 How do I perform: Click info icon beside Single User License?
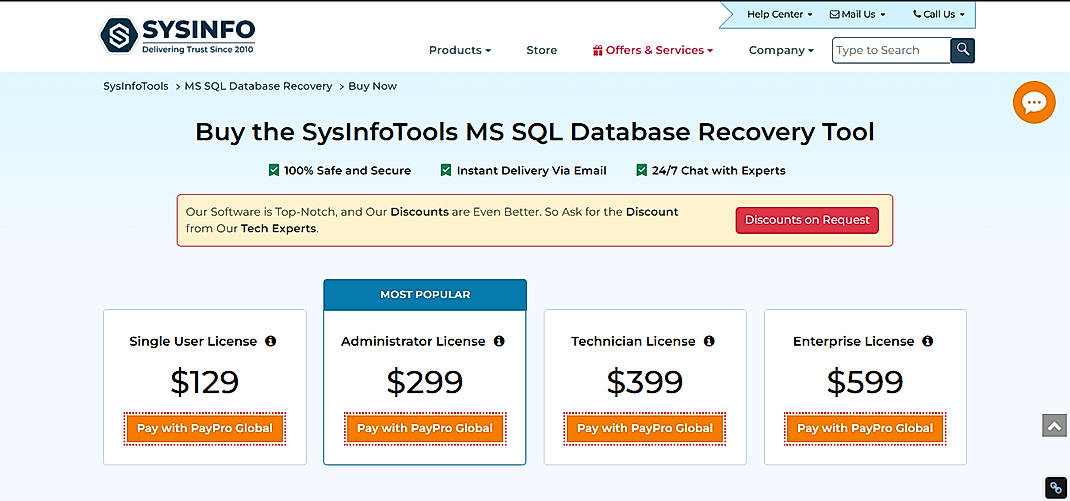(271, 341)
